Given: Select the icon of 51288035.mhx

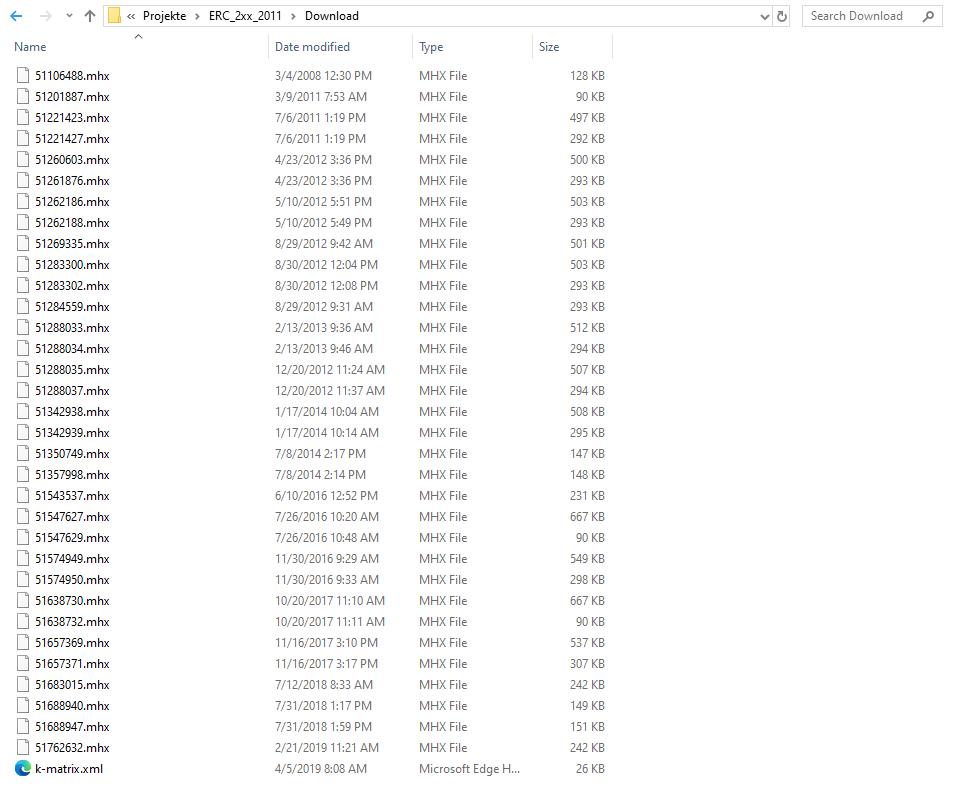Looking at the screenshot, I should (x=23, y=369).
